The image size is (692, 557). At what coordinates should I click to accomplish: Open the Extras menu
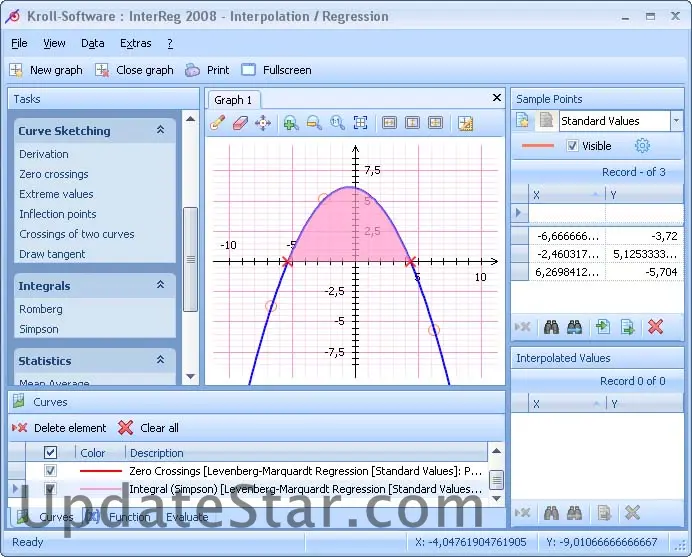point(135,43)
